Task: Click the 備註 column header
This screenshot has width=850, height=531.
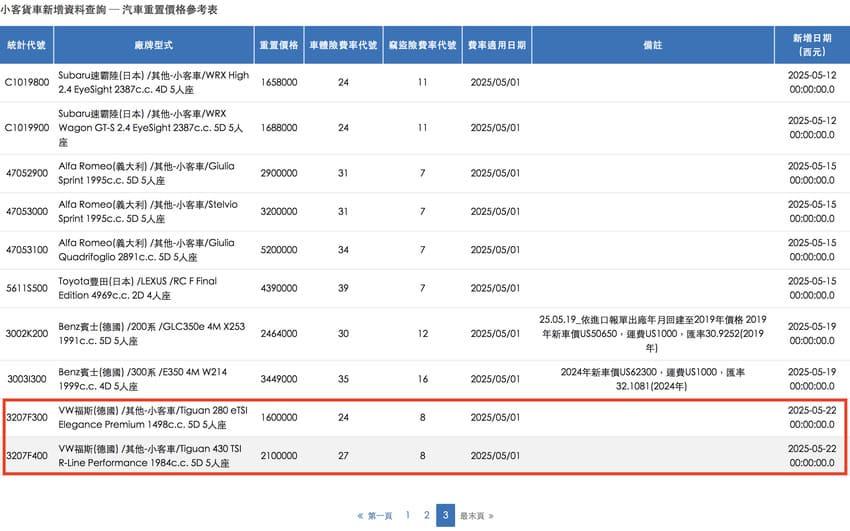Action: 653,45
